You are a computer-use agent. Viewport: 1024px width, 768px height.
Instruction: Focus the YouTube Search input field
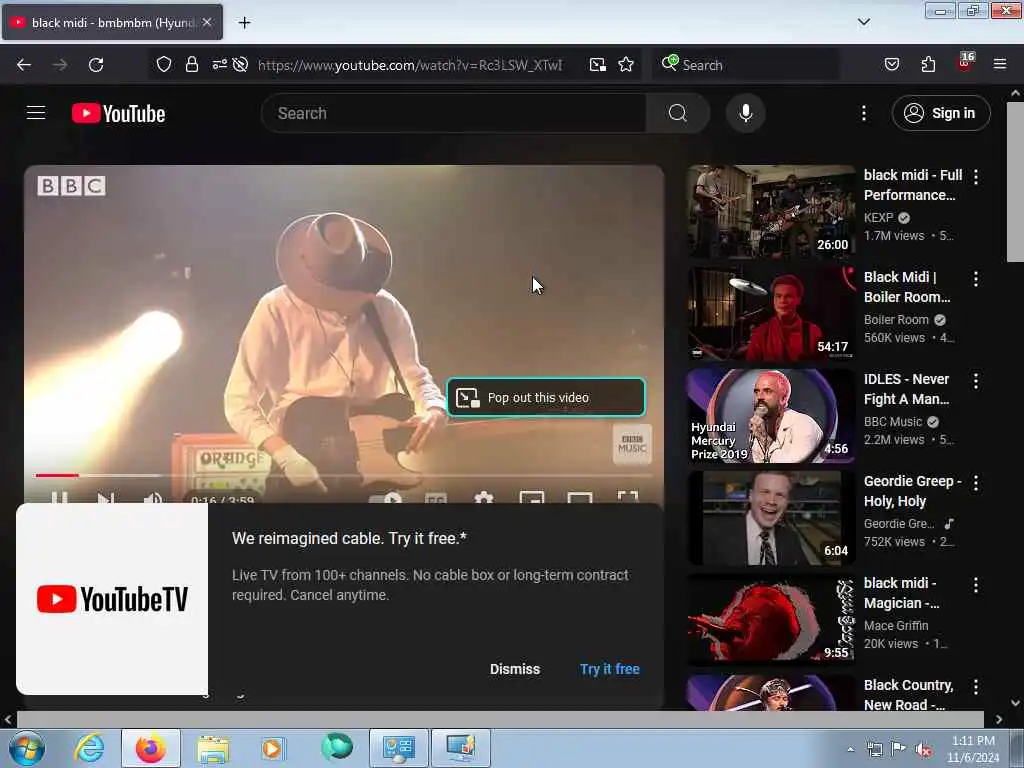[x=454, y=113]
